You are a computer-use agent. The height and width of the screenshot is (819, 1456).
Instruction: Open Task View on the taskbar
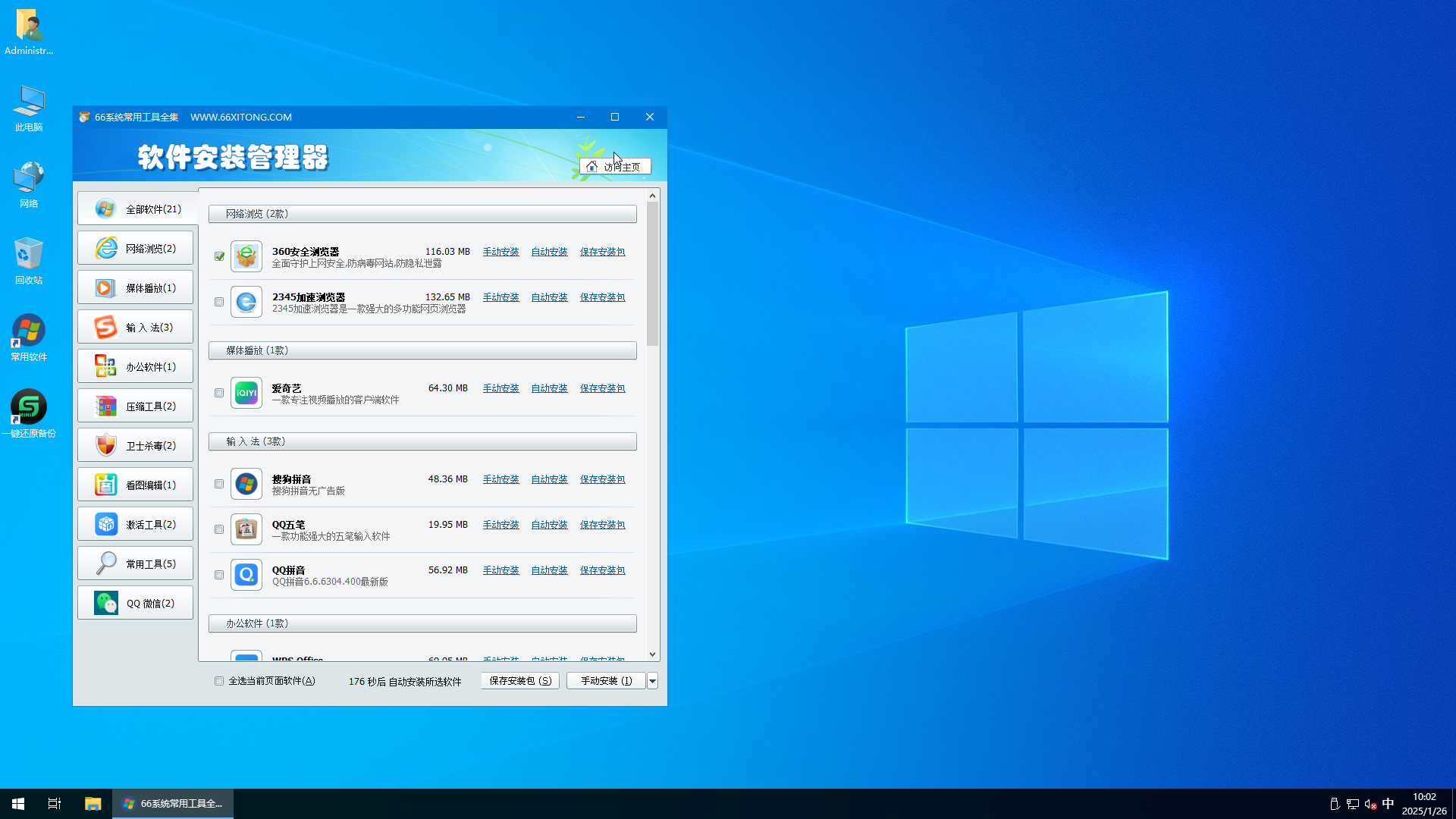pyautogui.click(x=55, y=804)
